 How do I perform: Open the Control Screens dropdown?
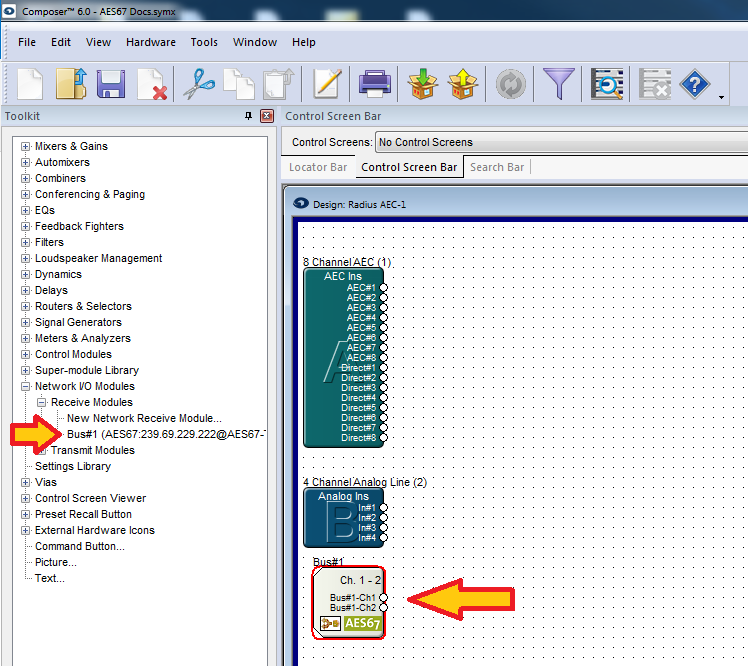561,142
